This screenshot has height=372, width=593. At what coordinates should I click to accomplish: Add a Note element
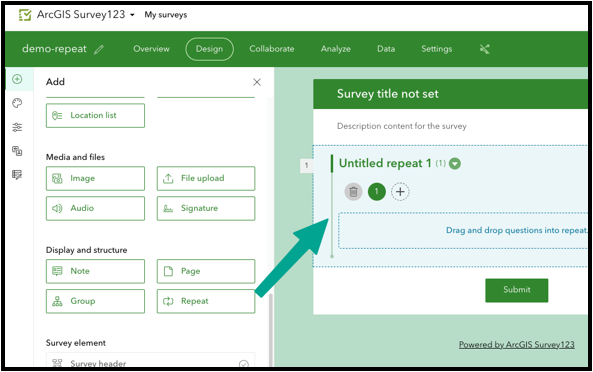click(95, 271)
